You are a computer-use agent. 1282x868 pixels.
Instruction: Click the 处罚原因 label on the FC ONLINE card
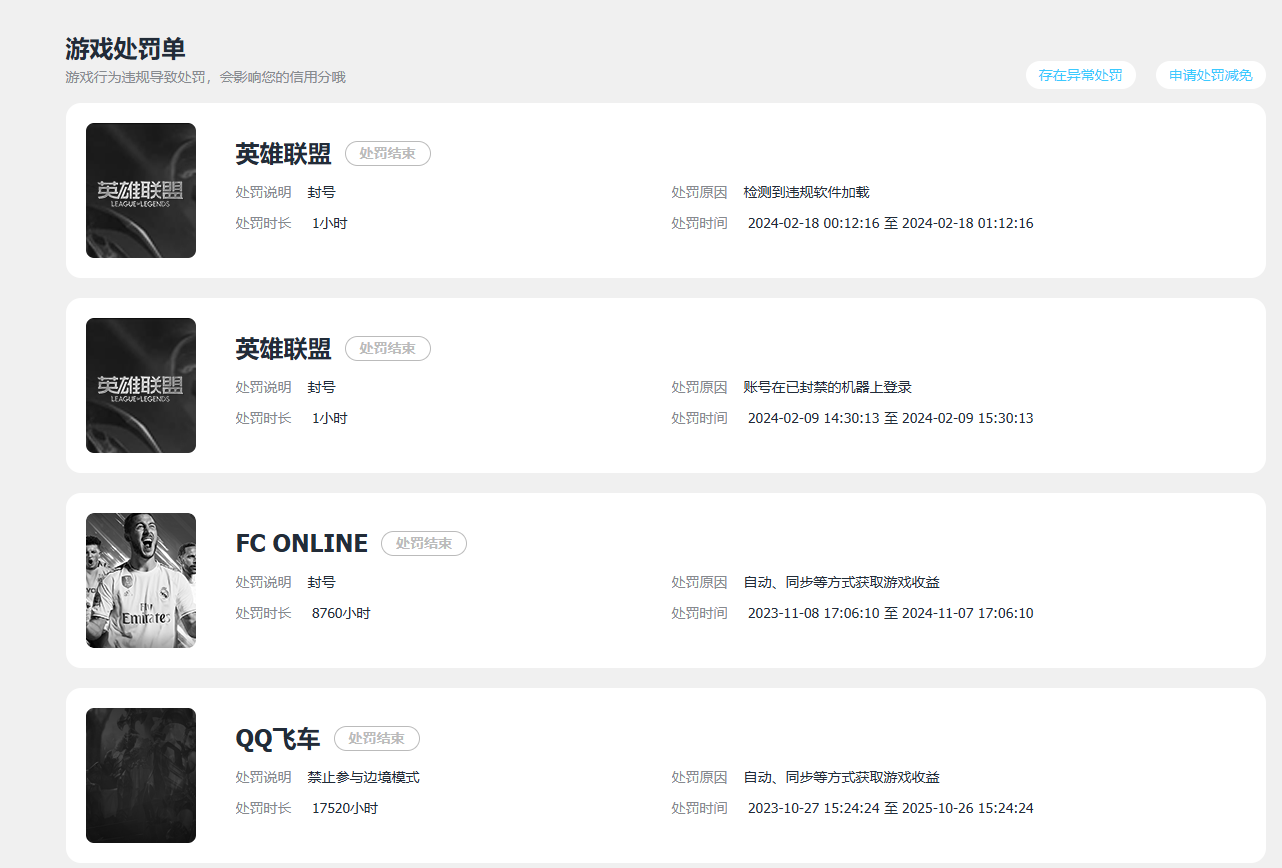click(699, 582)
